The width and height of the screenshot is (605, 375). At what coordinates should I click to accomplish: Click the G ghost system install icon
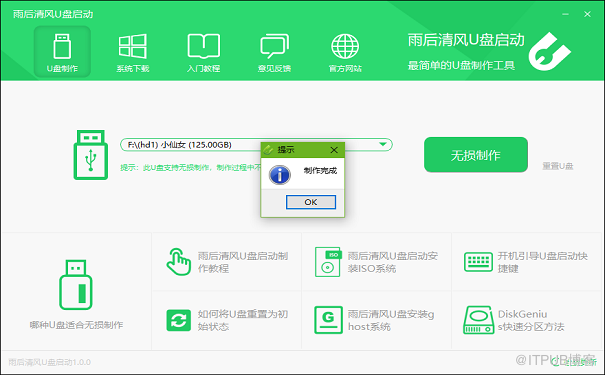point(328,320)
